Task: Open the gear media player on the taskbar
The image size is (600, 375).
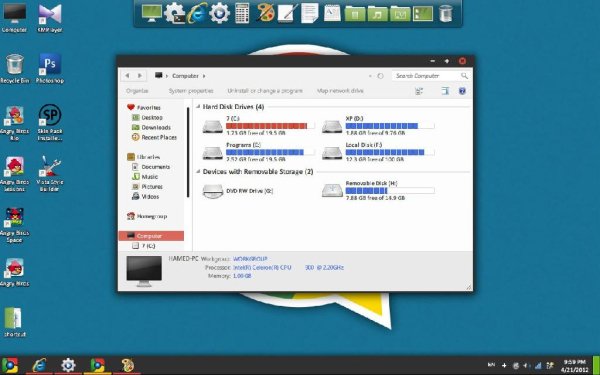Action: (x=68, y=365)
